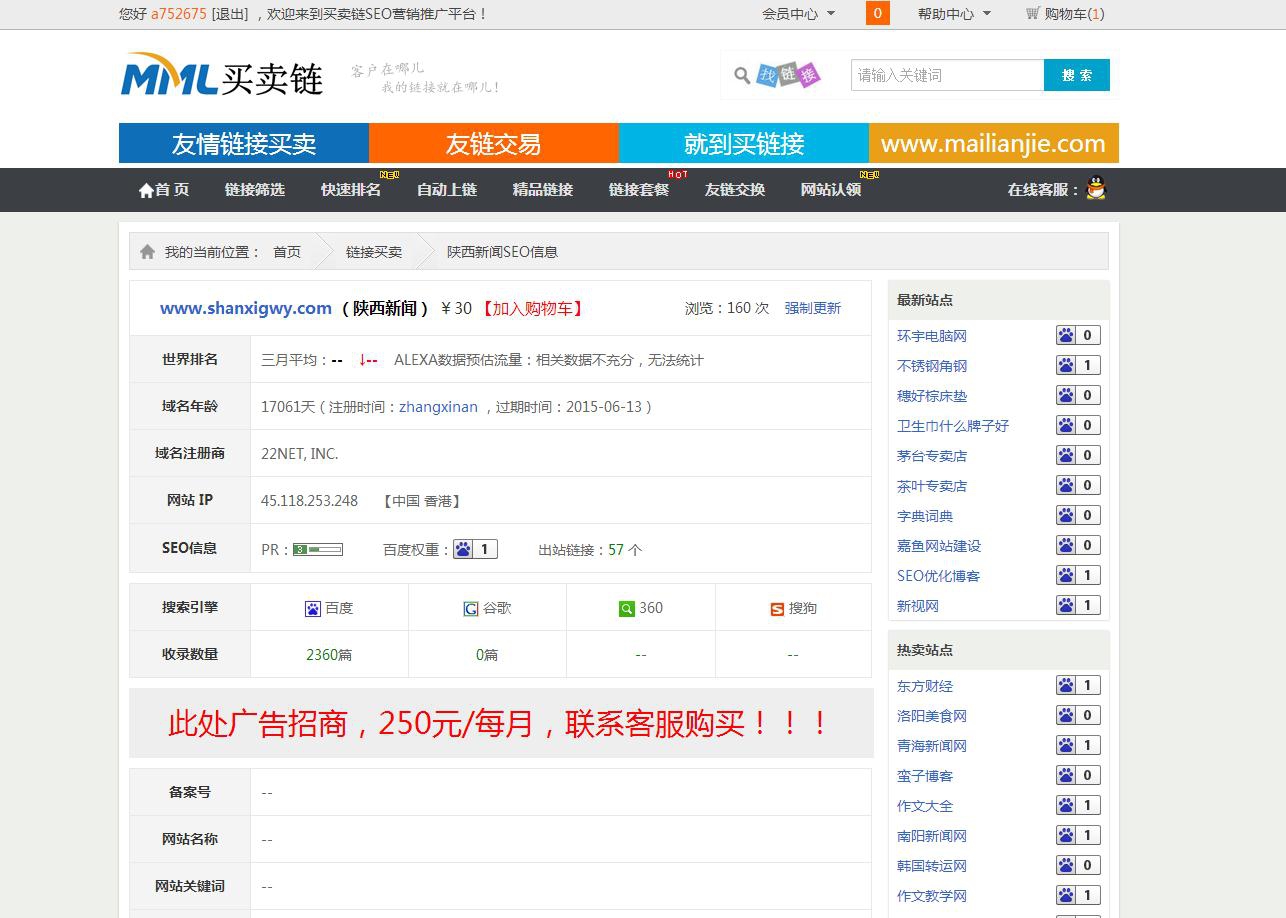Click the Google 谷歌 engine icon
This screenshot has height=918, width=1286.
(x=471, y=608)
